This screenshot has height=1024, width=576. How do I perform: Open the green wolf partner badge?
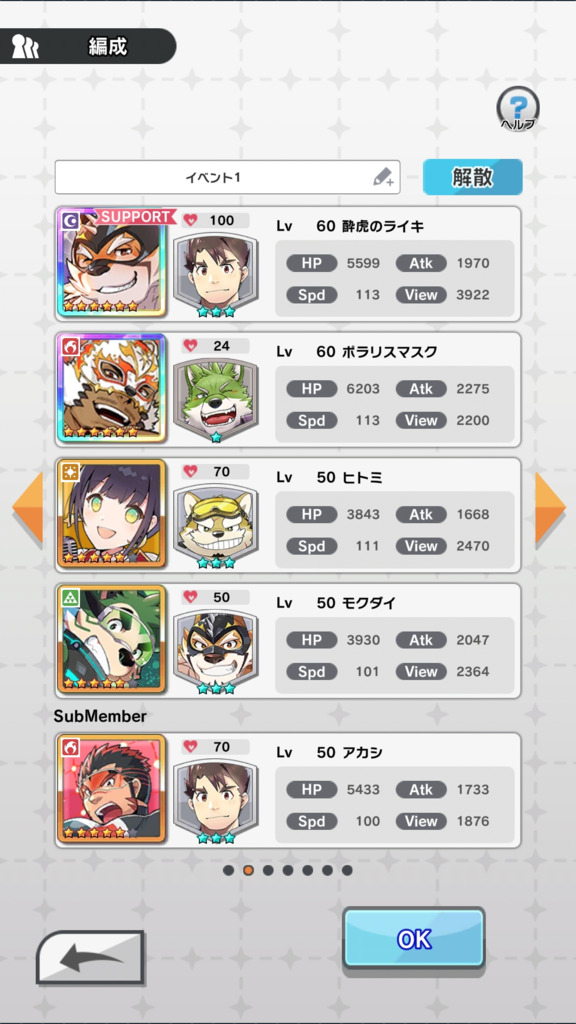pos(216,400)
